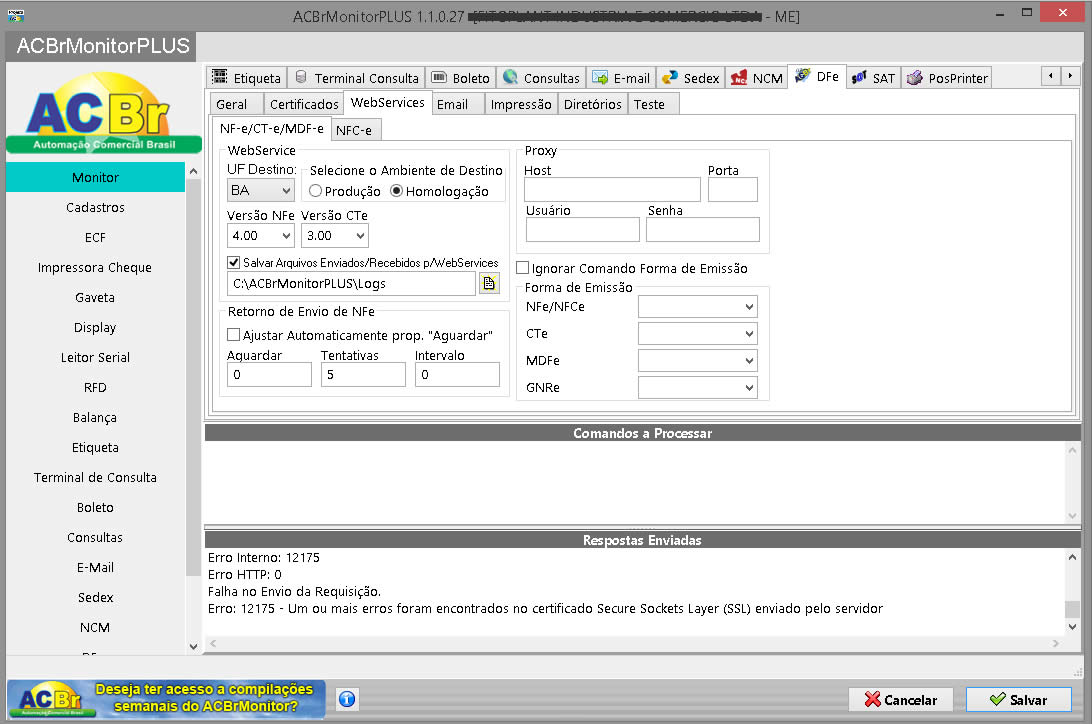Open the Boleto tab icon
This screenshot has height=724, width=1092.
point(439,77)
